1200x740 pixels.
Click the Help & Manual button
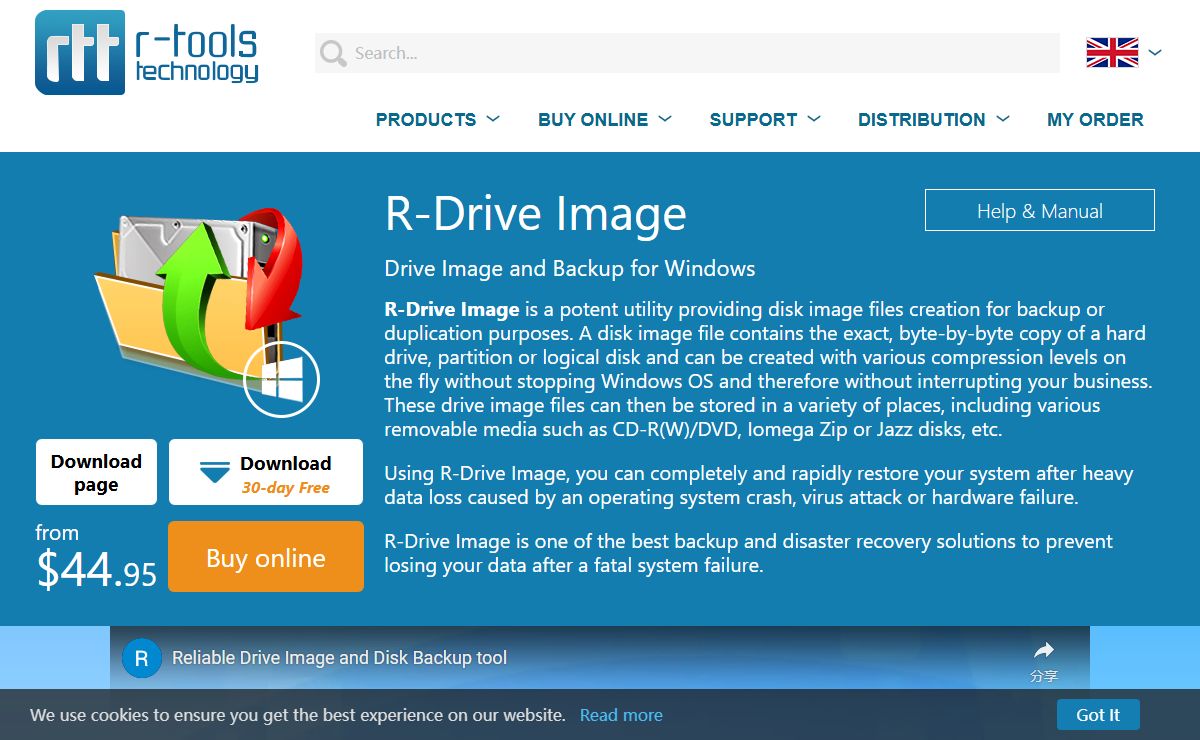pos(1039,211)
